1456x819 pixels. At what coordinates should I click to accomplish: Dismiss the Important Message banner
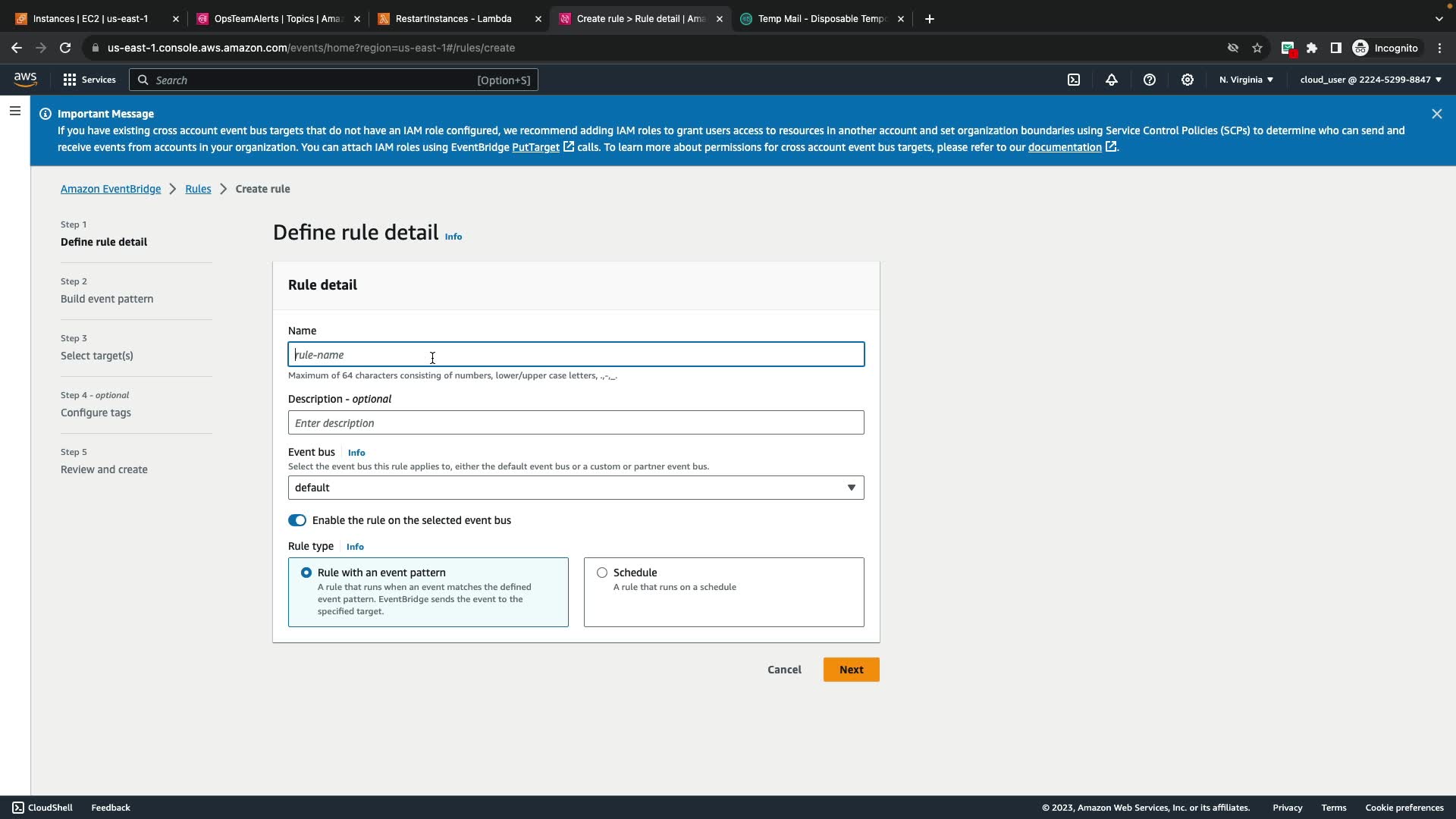(x=1436, y=114)
